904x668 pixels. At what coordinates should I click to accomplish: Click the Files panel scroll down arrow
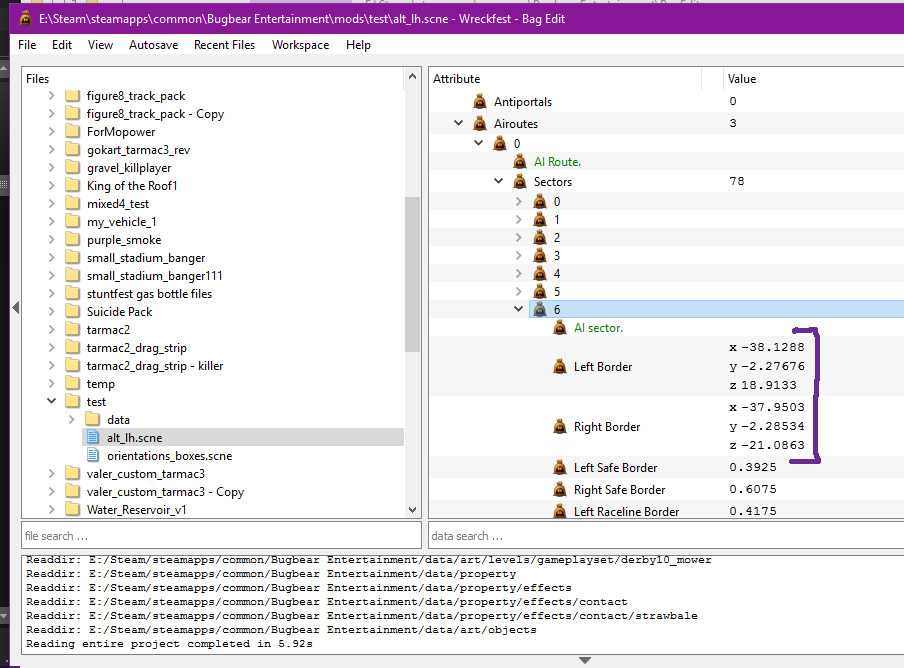tap(412, 510)
